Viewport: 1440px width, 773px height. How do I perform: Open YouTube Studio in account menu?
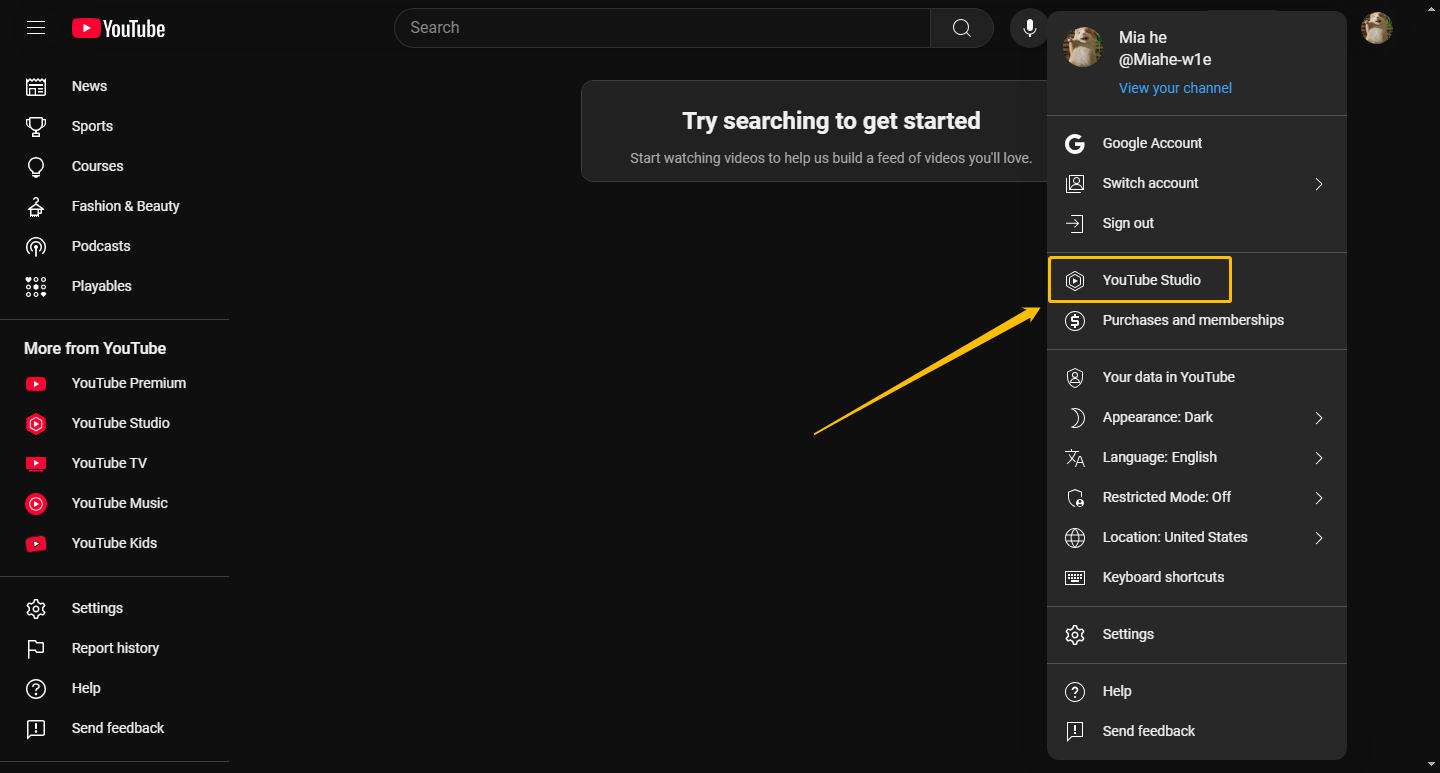pyautogui.click(x=1197, y=280)
